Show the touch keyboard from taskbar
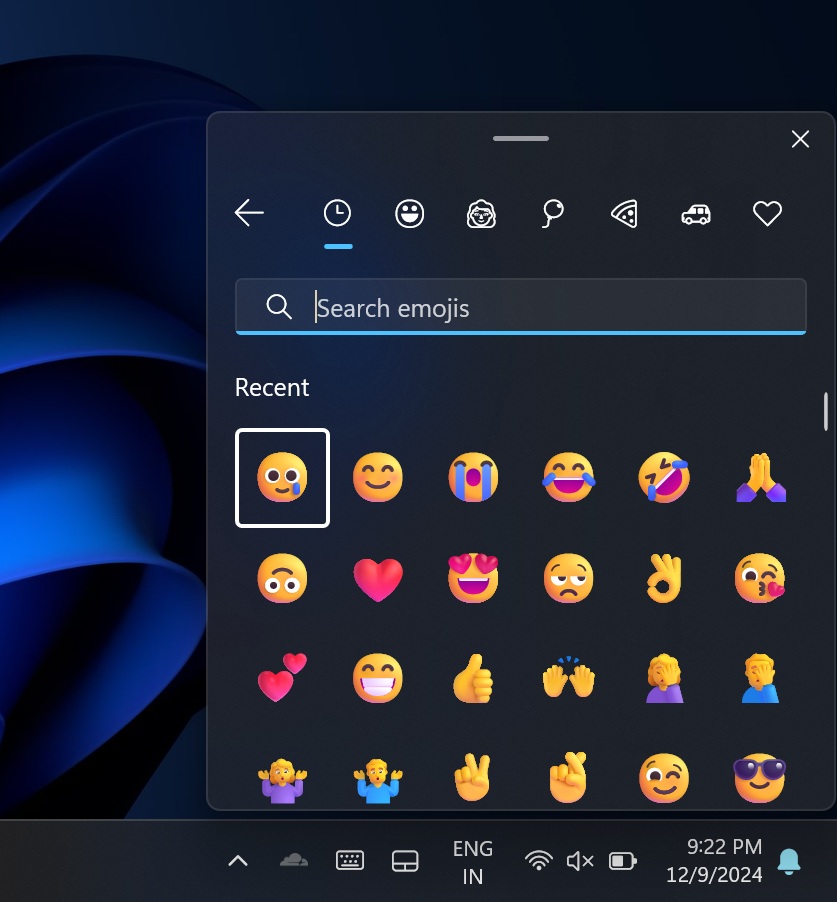The width and height of the screenshot is (837, 902). (x=349, y=858)
